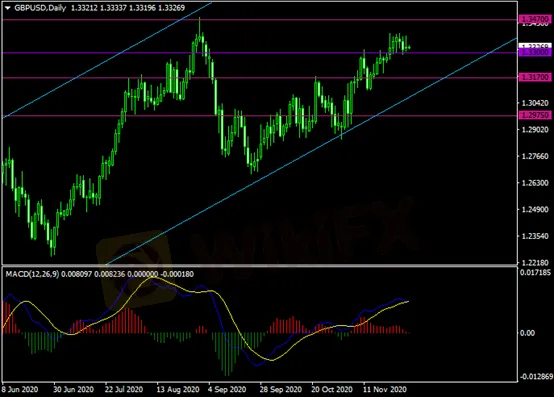The height and width of the screenshot is (397, 554).
Task: Click the 1.22180 price scale value
Action: (x=535, y=263)
